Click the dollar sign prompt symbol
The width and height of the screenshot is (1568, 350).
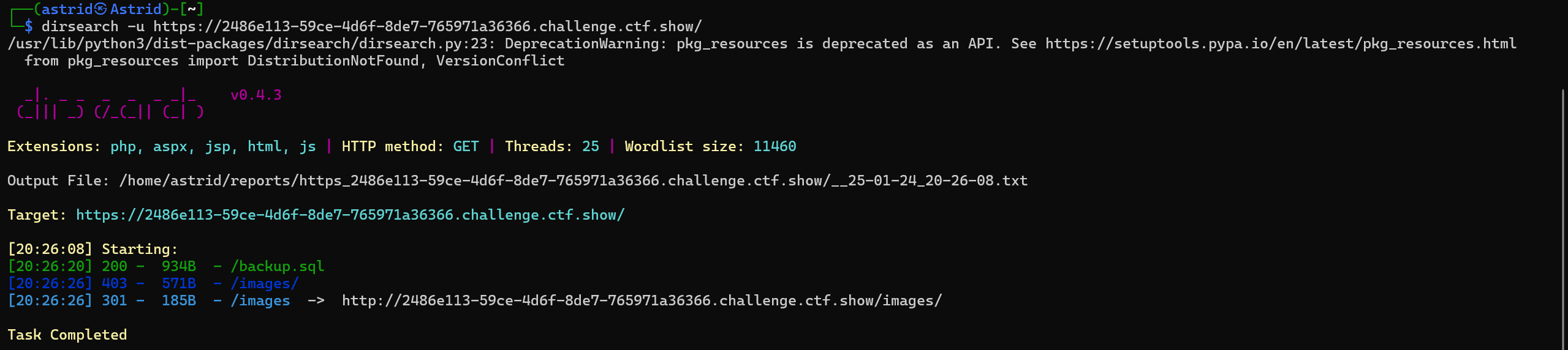pyautogui.click(x=28, y=26)
